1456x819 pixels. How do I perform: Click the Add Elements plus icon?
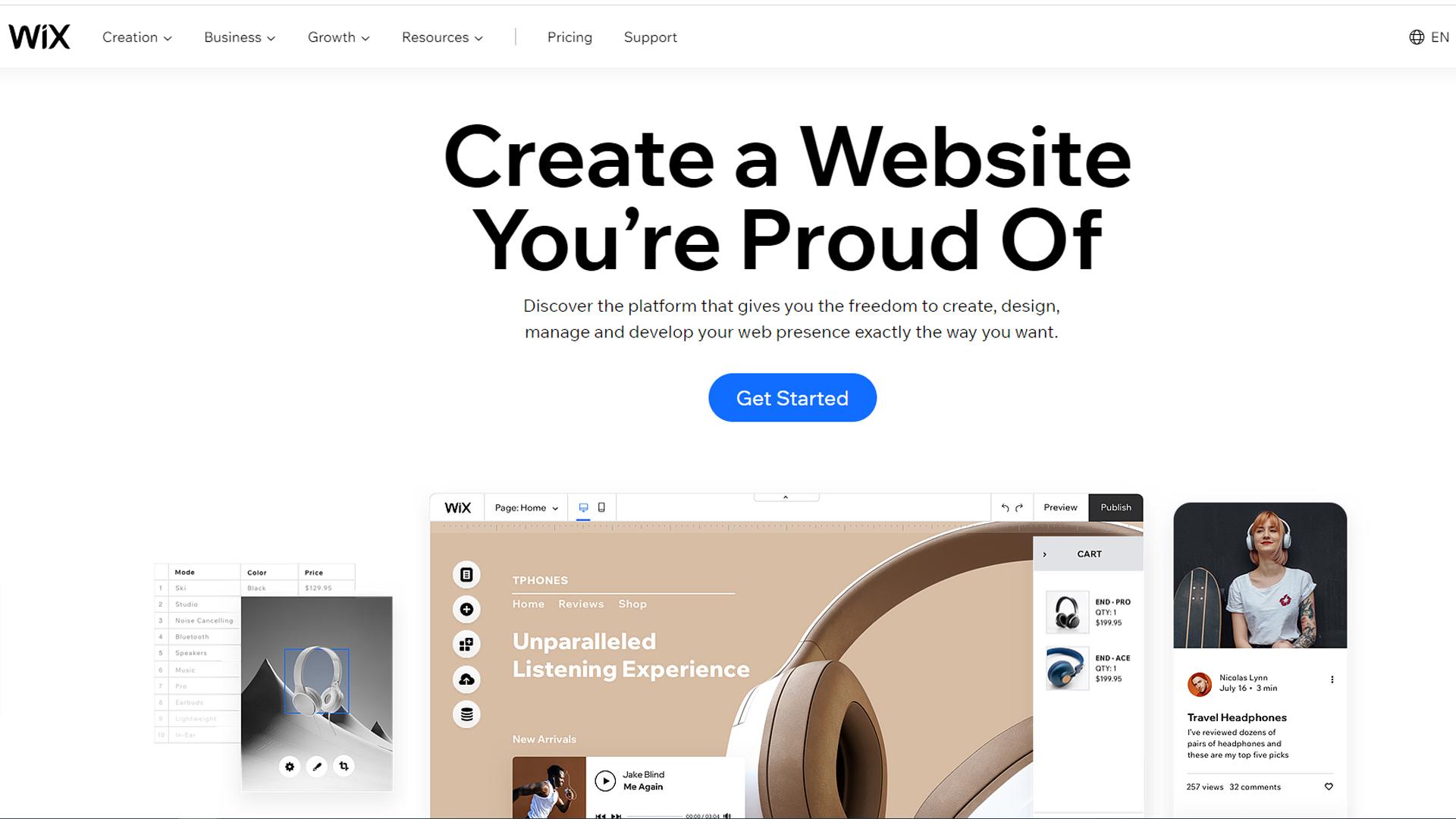[x=465, y=610]
